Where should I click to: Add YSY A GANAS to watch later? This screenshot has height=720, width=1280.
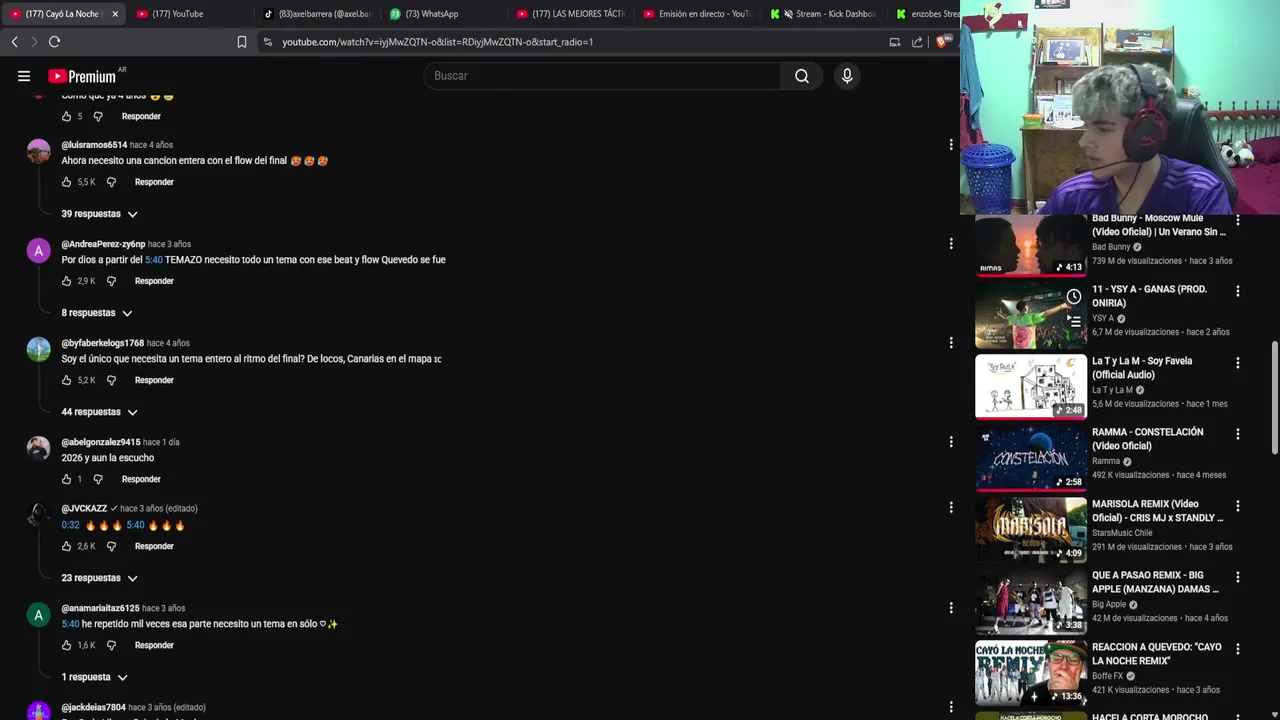pyautogui.click(x=1073, y=297)
